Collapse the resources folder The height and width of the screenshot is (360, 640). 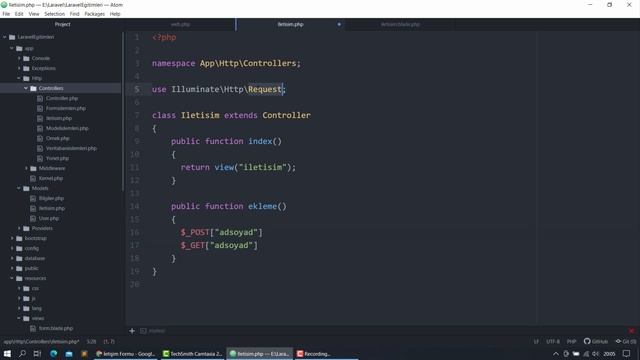pos(12,278)
